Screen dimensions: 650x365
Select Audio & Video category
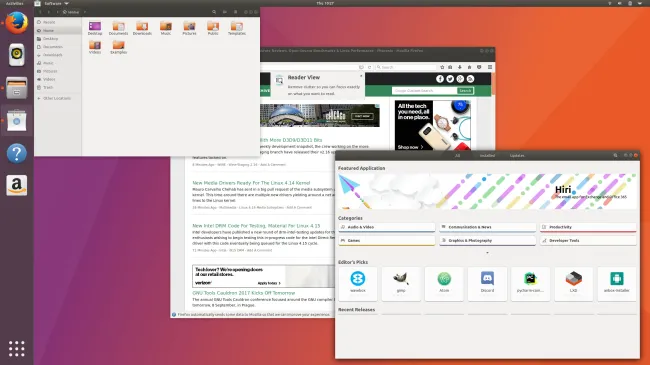click(387, 227)
